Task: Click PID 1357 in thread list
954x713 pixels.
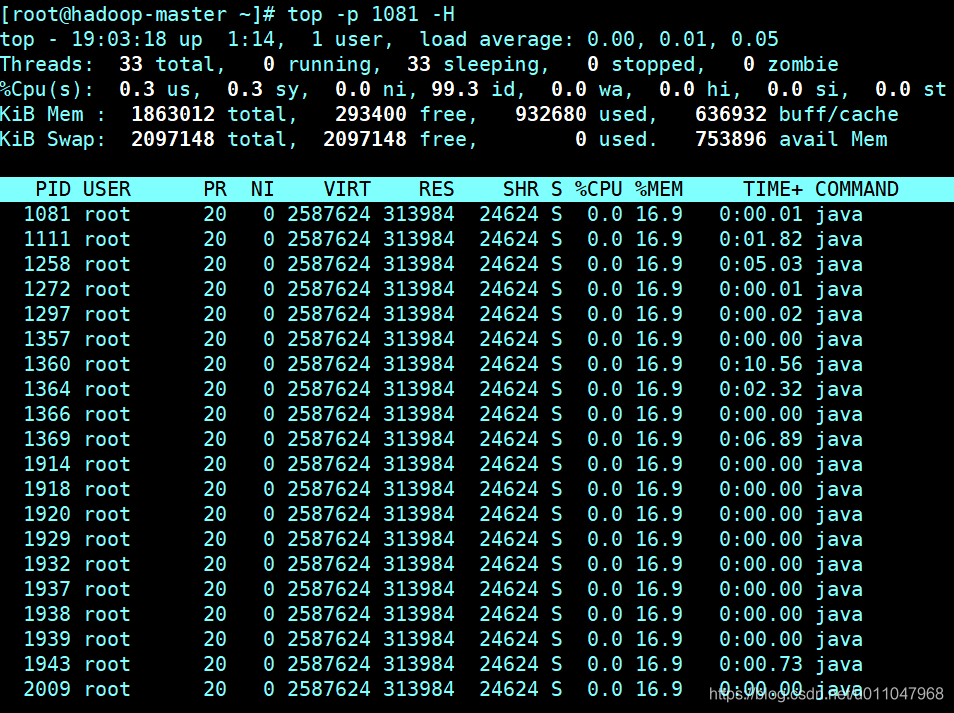Action: click(47, 339)
